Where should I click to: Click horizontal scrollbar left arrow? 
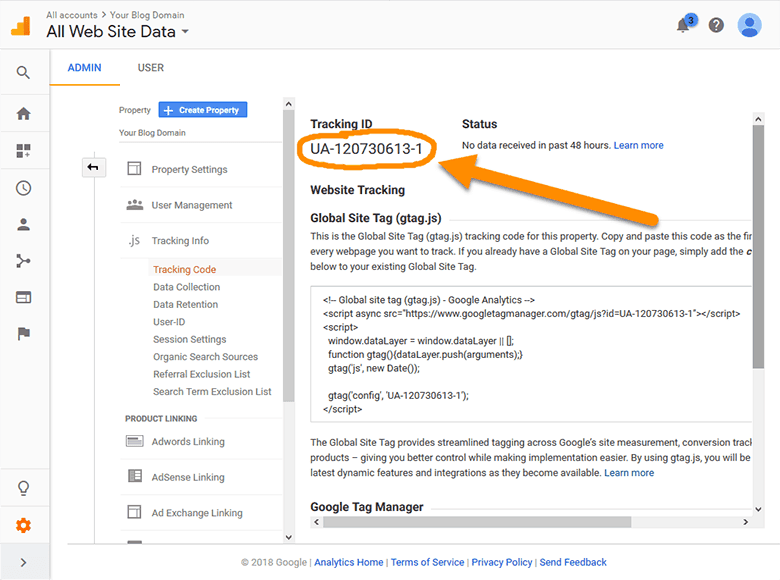tap(316, 522)
